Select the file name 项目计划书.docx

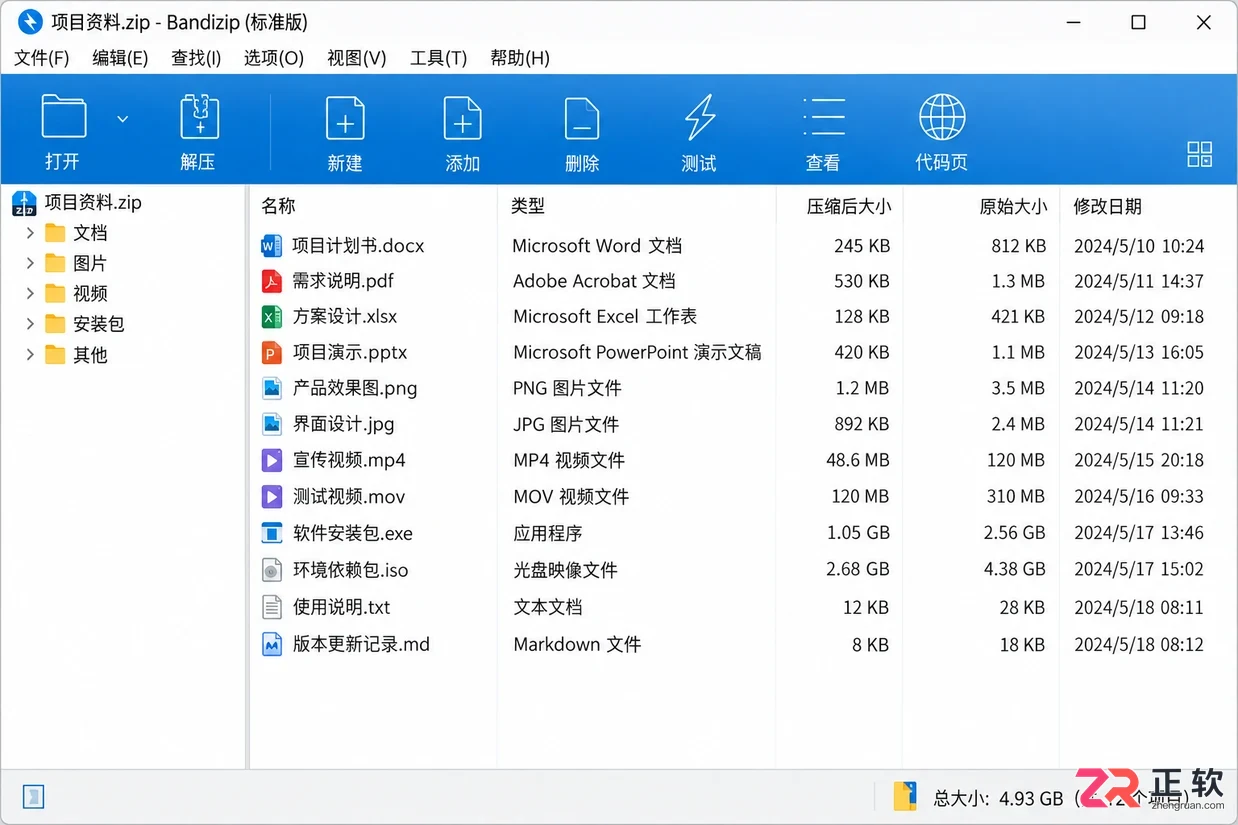point(359,246)
